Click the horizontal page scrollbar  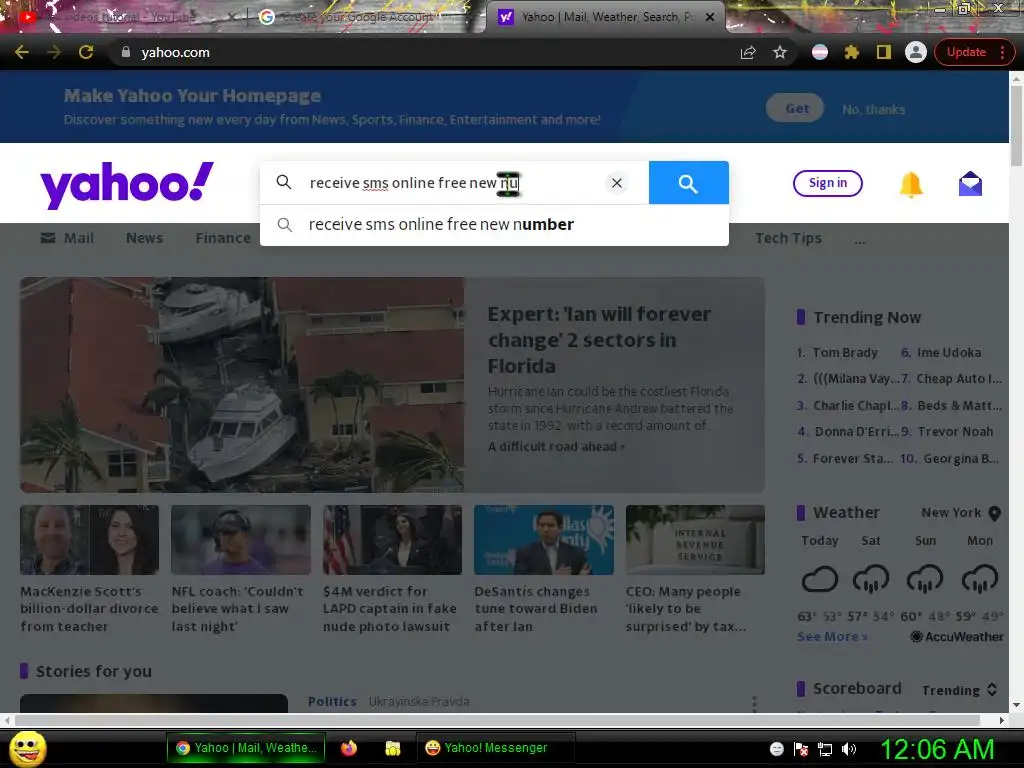pyautogui.click(x=496, y=720)
